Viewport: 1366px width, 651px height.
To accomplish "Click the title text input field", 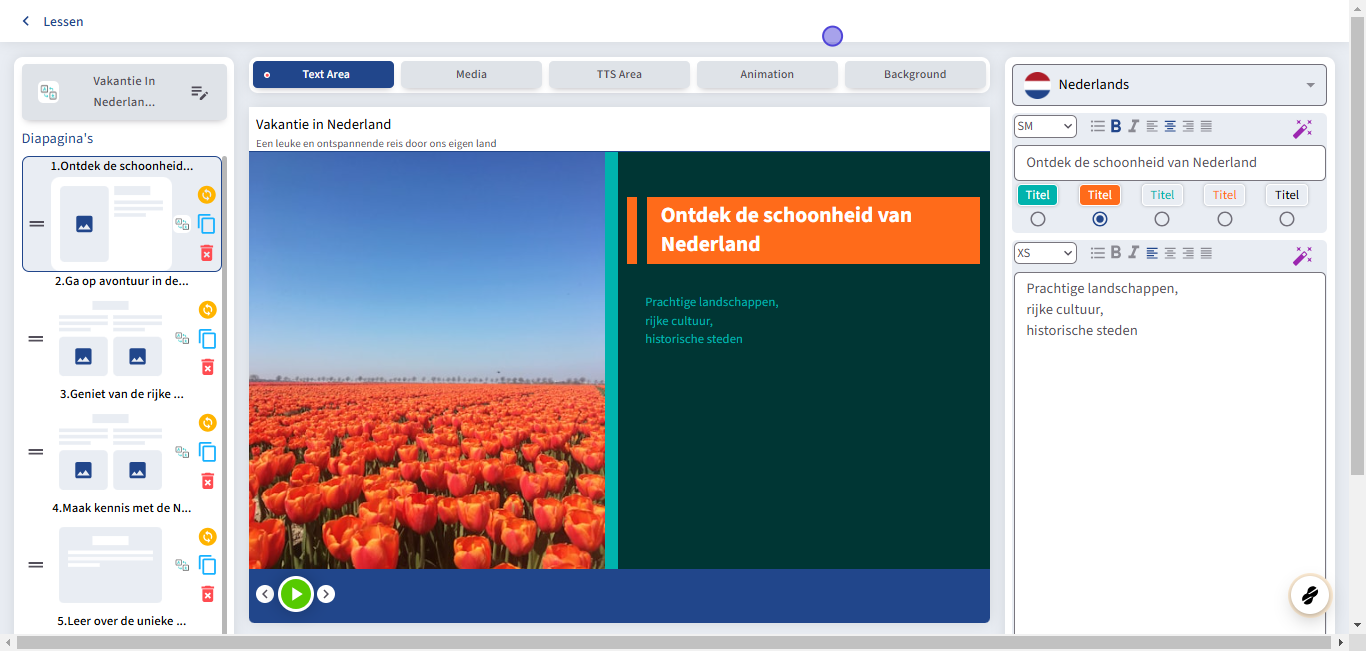I will click(x=1169, y=163).
